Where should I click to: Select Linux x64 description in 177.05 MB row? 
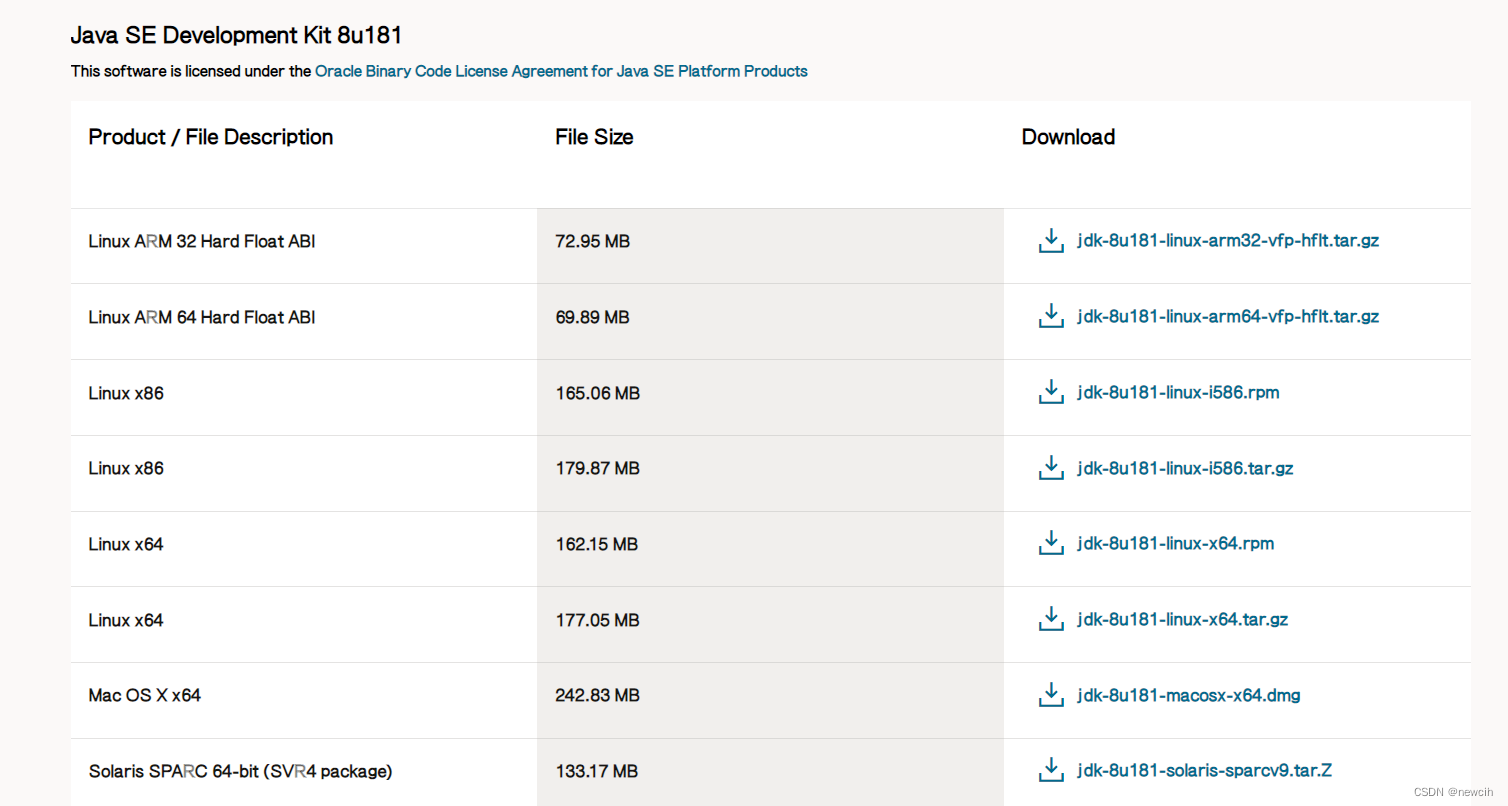[126, 620]
